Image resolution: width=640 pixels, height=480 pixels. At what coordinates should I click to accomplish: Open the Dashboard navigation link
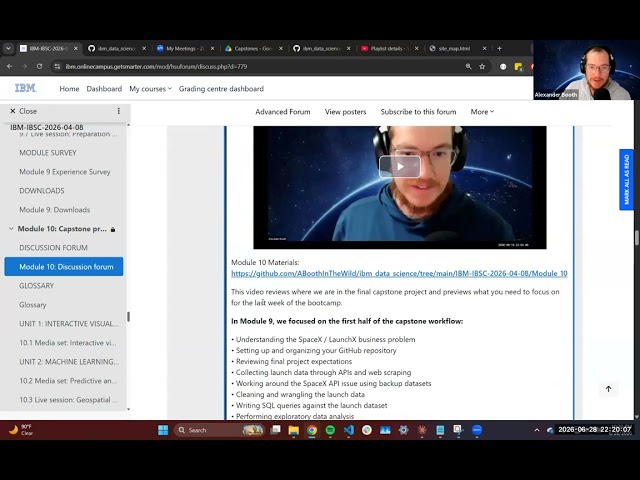(104, 89)
